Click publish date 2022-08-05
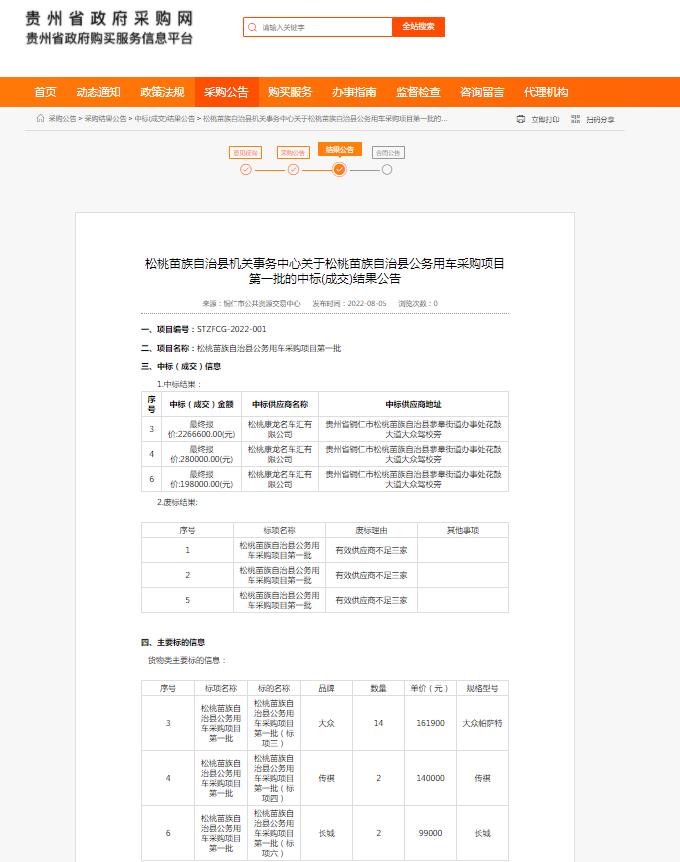Viewport: 680px width, 862px height. 367,303
